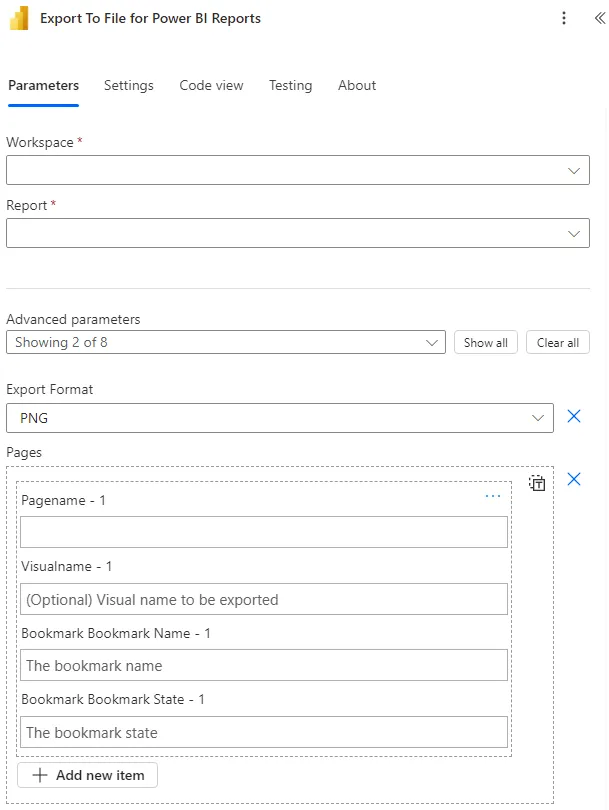The width and height of the screenshot is (609, 810).
Task: Click the Show all button
Action: (485, 342)
